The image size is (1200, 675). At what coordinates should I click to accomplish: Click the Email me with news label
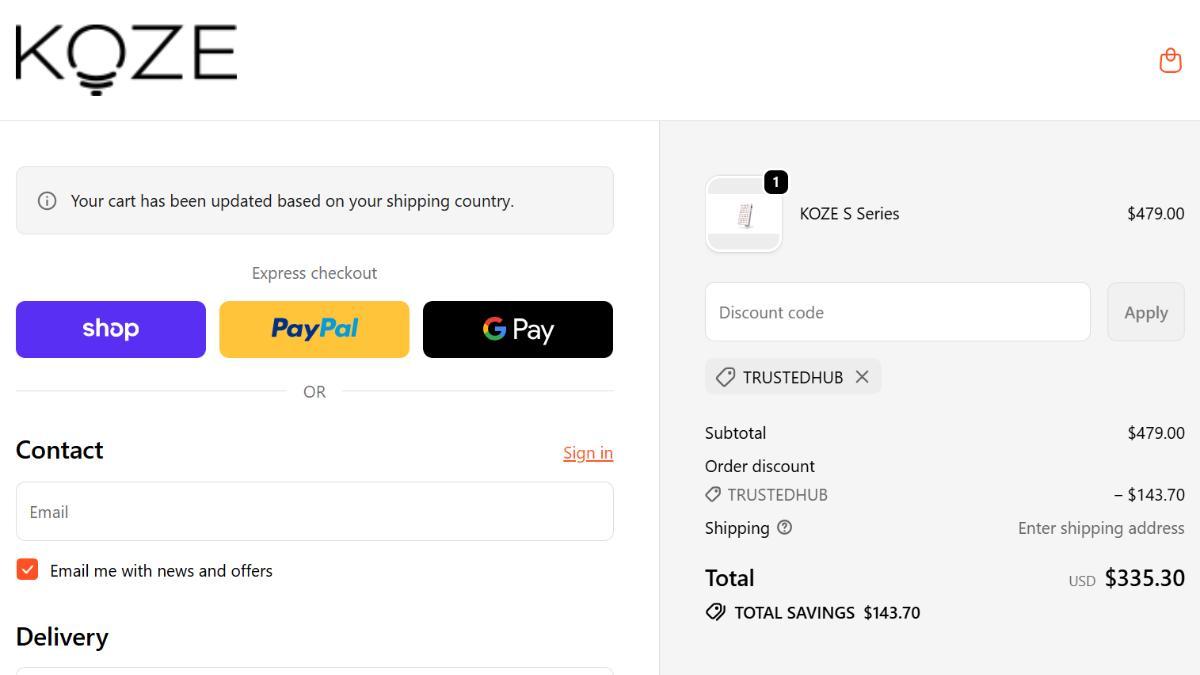tap(161, 571)
